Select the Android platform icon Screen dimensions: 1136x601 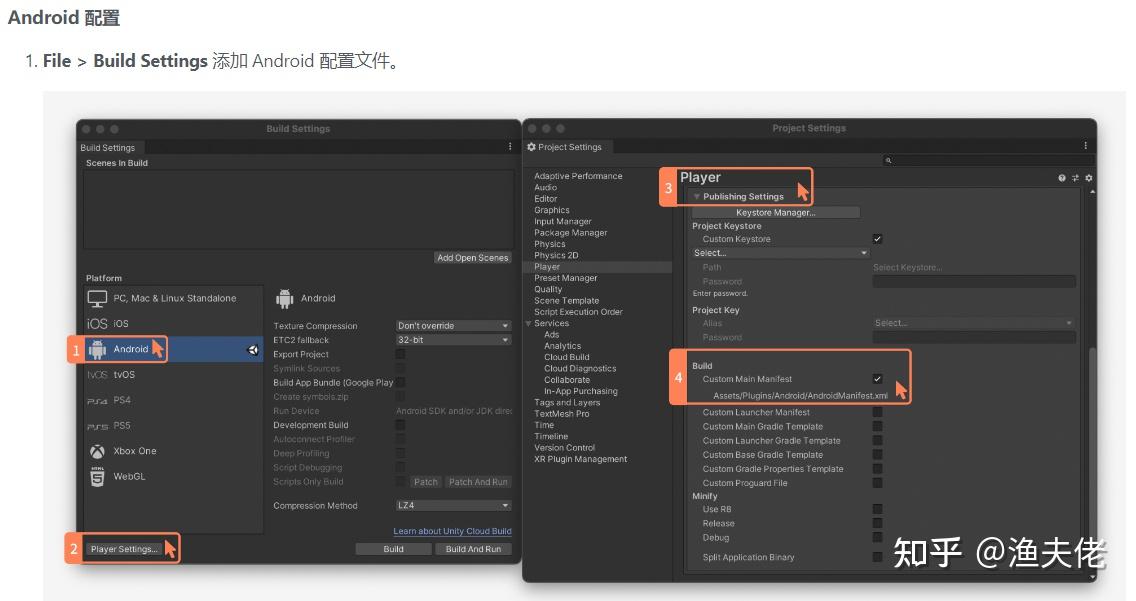97,348
